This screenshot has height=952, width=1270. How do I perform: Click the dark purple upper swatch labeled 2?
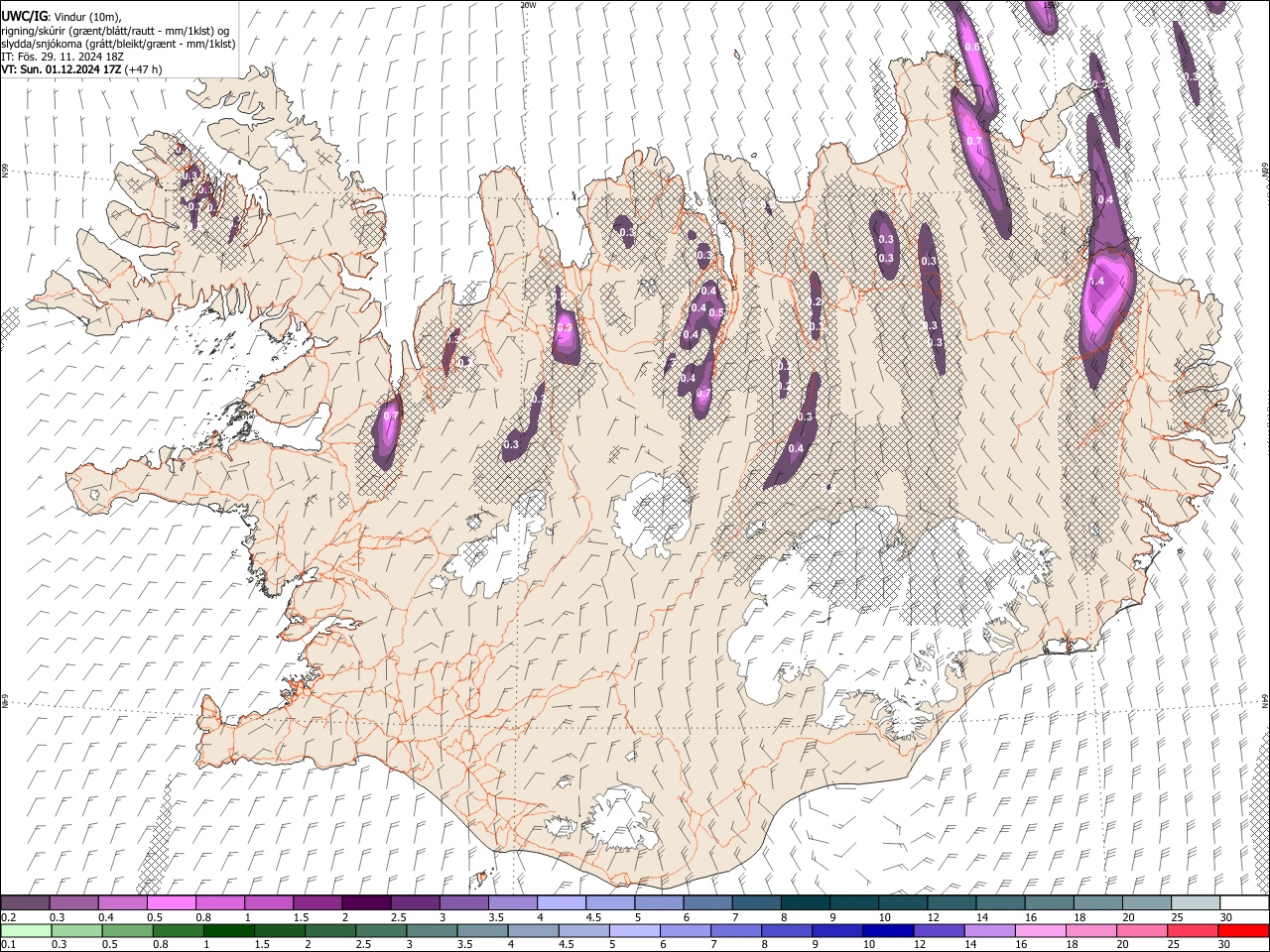pyautogui.click(x=365, y=902)
